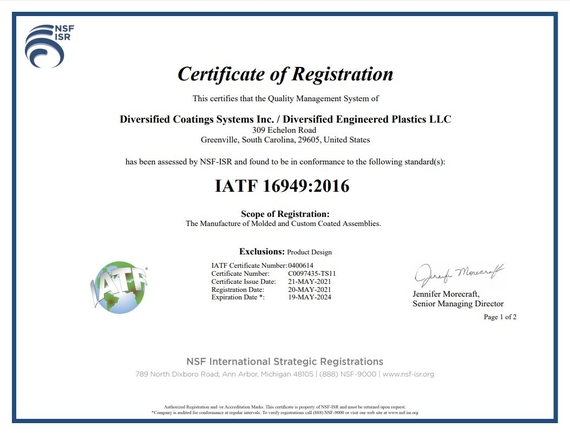Select the 'Authorized Registration' fine print line

coord(285,407)
